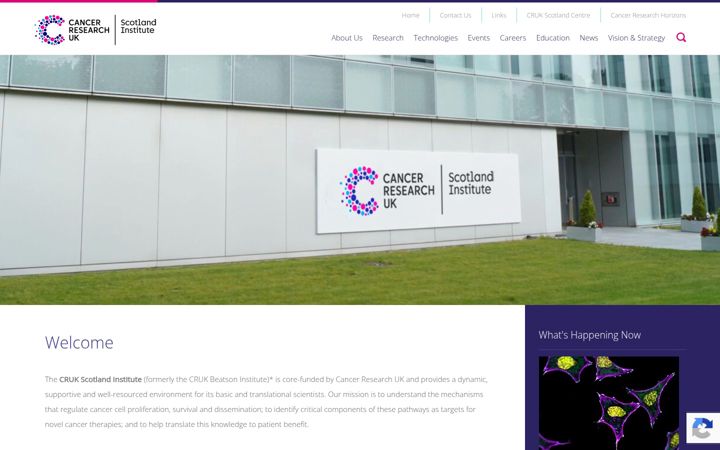Open the Research menu
This screenshot has height=450, width=720.
click(388, 38)
